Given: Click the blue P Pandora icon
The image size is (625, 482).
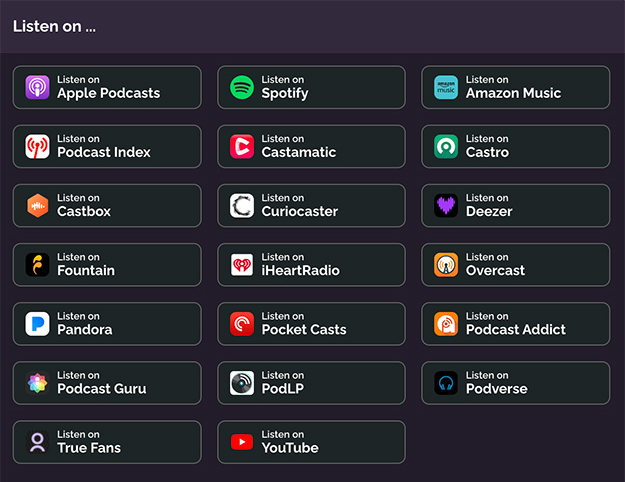Looking at the screenshot, I should pos(37,324).
